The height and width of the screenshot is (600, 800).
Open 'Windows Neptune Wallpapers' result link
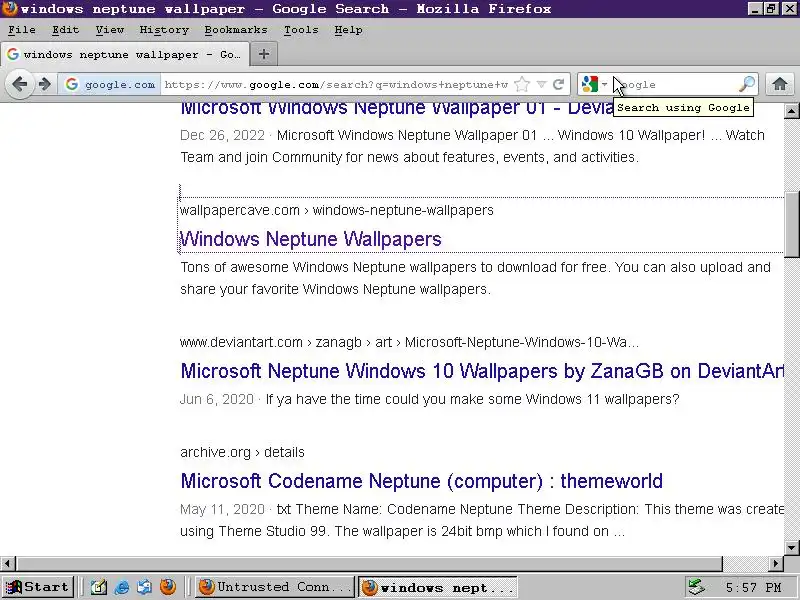tap(311, 239)
